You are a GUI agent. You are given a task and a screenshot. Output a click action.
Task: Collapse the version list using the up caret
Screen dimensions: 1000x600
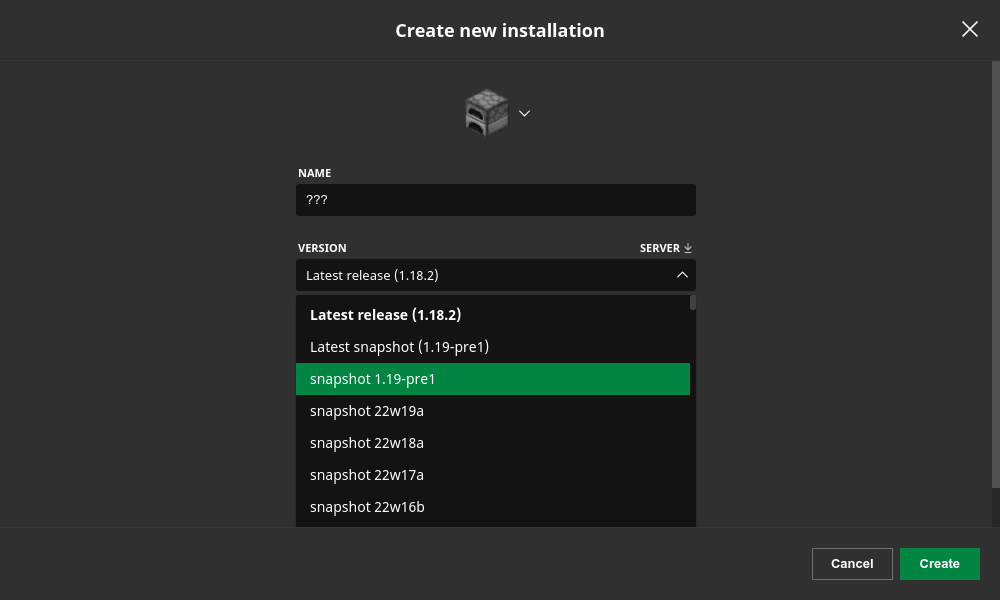pyautogui.click(x=682, y=275)
